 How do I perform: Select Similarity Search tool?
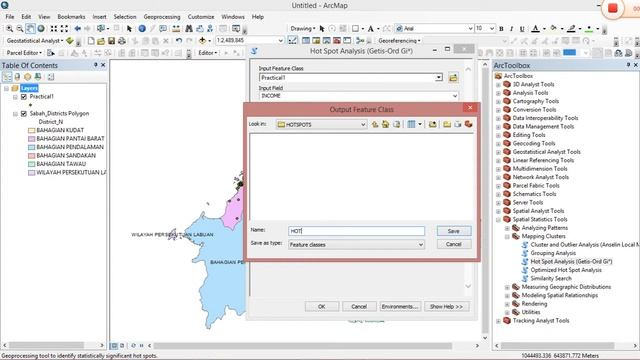(551, 278)
